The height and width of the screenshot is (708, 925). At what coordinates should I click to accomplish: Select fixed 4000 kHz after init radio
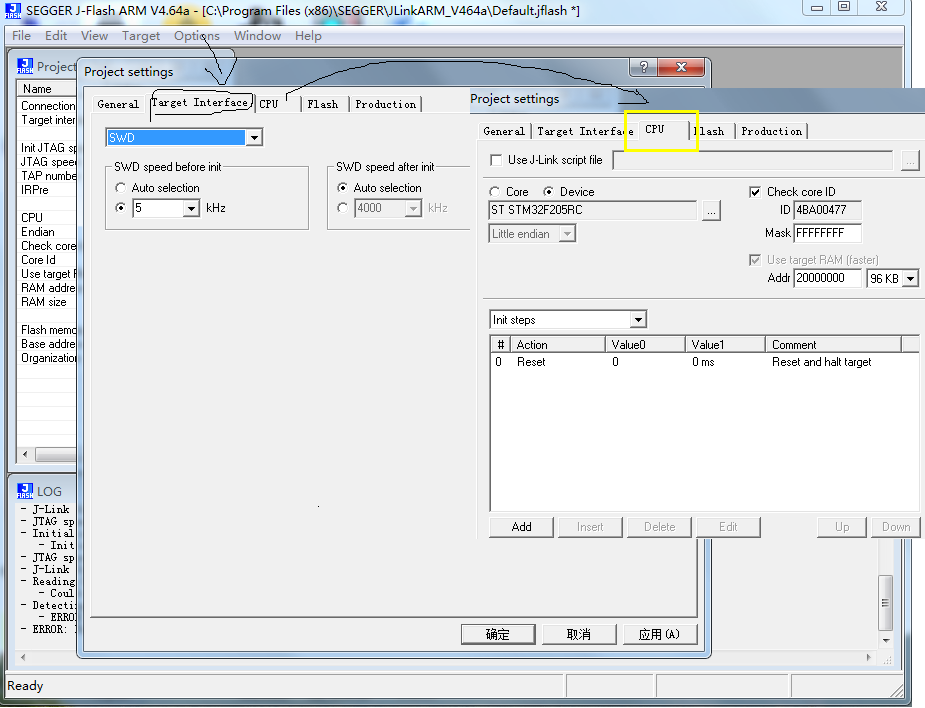[x=342, y=208]
